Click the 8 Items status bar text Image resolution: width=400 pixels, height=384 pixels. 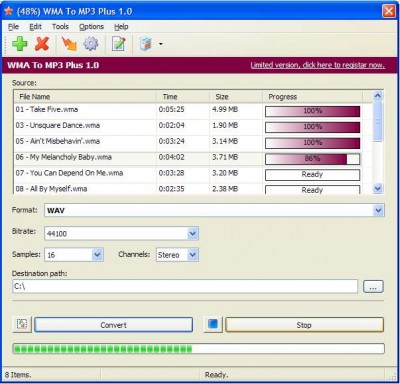coord(18,375)
